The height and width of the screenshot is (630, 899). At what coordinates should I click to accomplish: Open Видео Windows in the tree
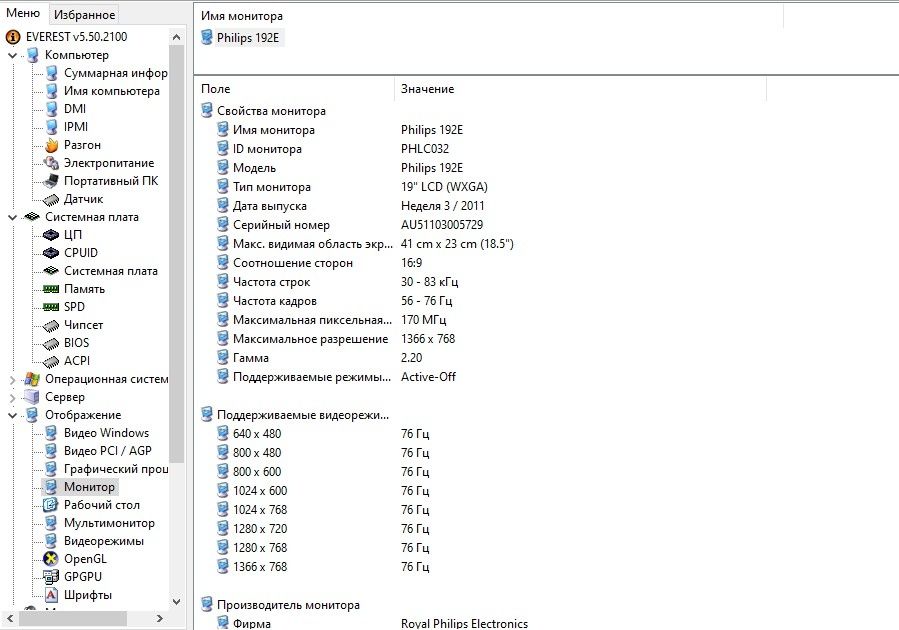click(x=106, y=433)
